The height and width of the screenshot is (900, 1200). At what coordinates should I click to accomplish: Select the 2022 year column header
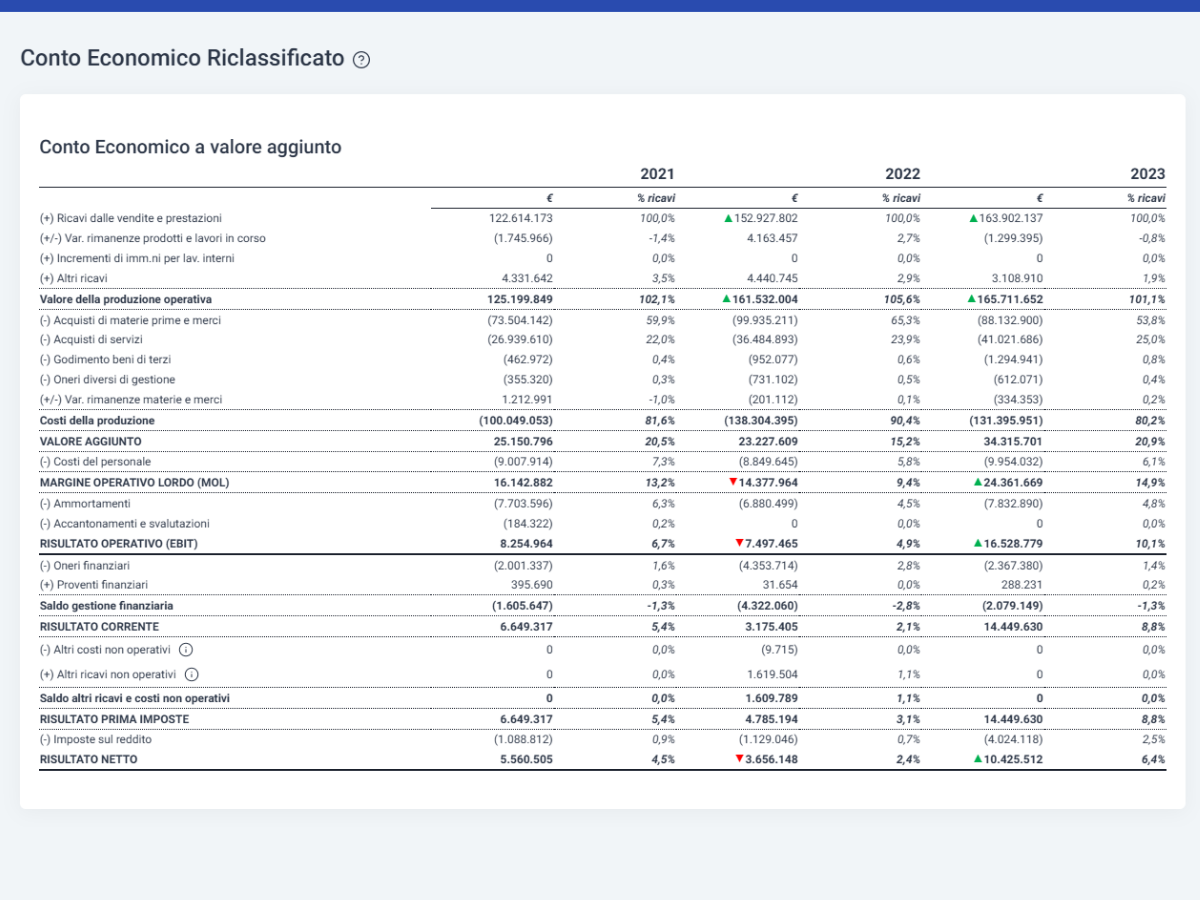tap(902, 173)
